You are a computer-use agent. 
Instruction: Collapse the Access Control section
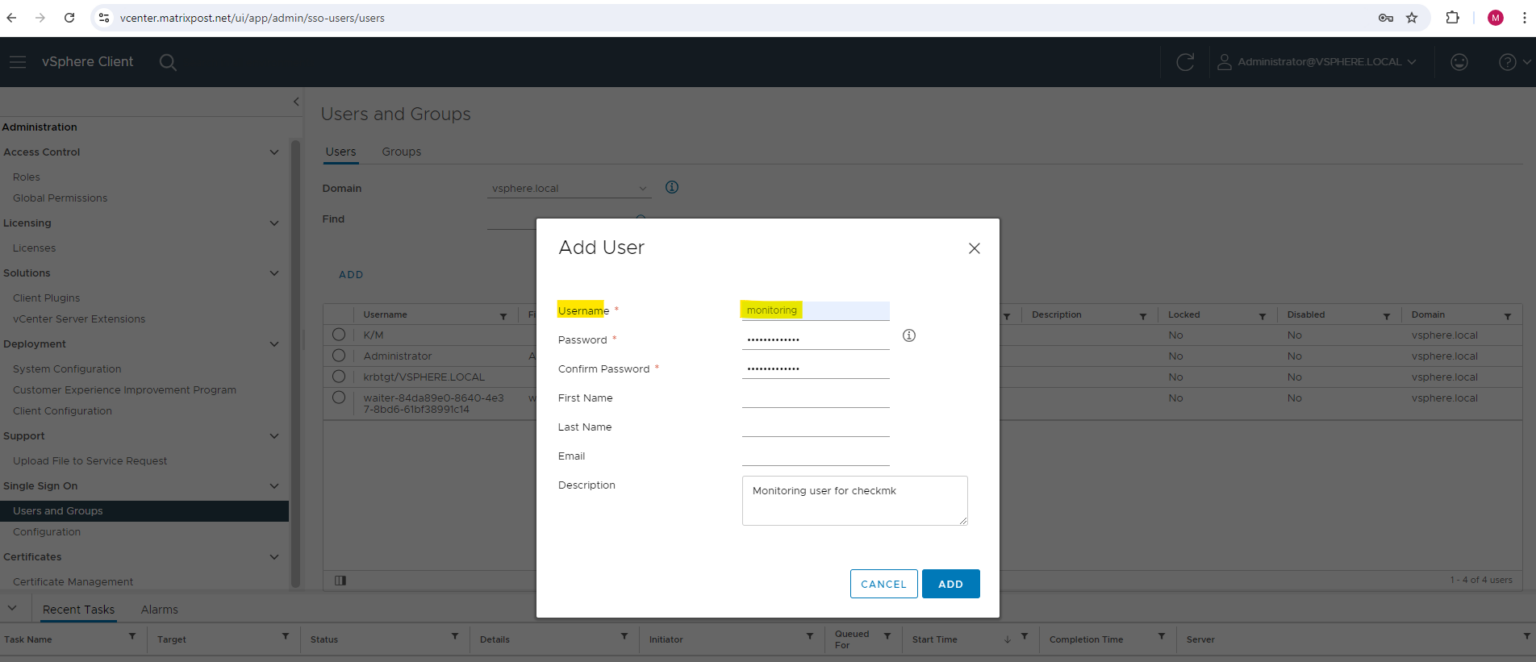tap(274, 151)
